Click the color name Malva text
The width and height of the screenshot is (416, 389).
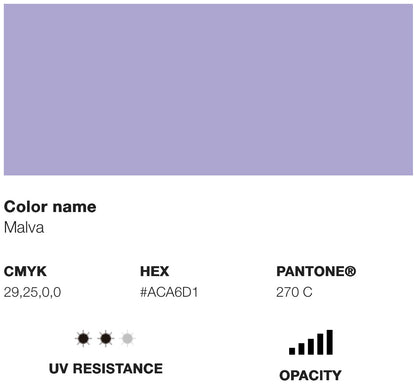[x=24, y=228]
